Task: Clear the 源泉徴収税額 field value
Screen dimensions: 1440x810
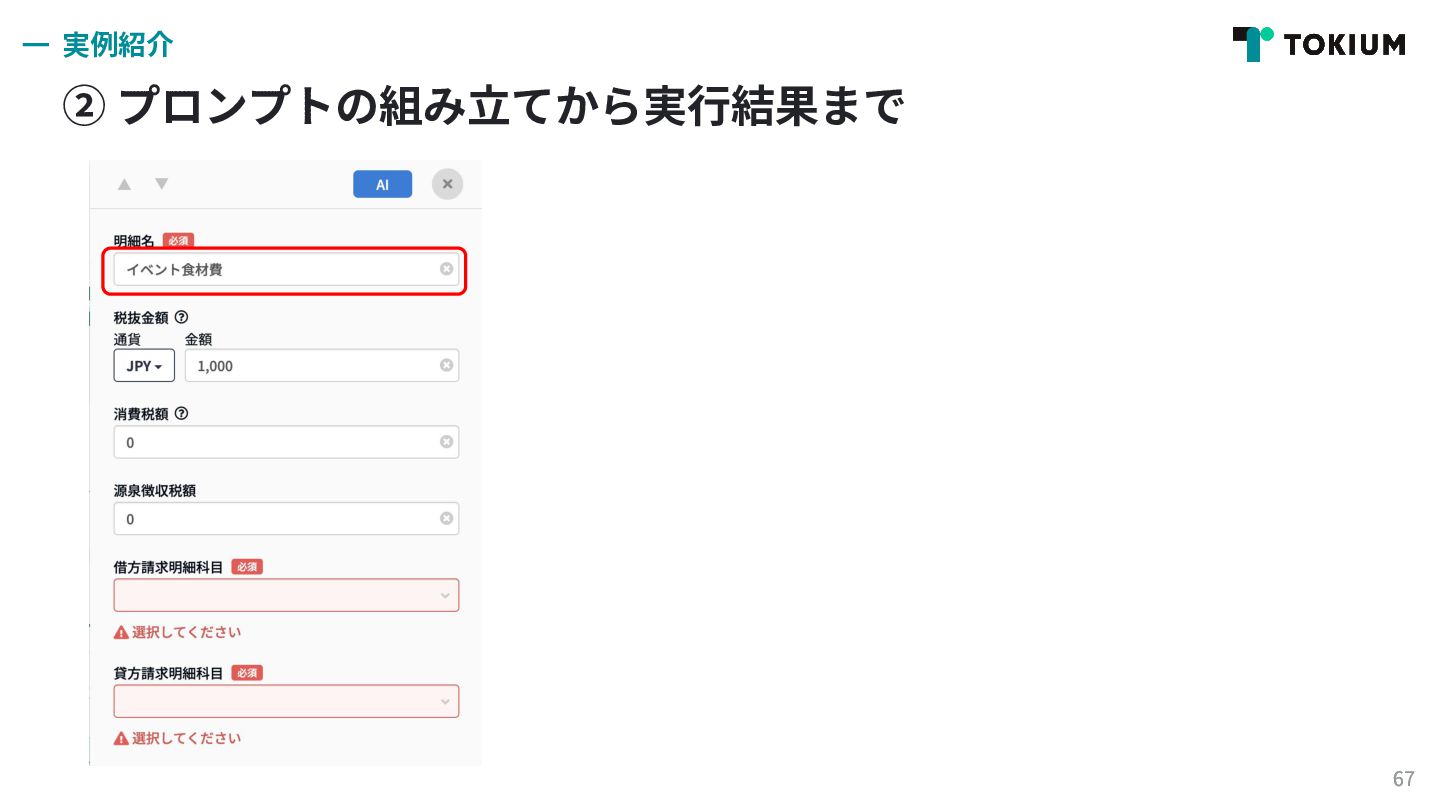Action: [446, 518]
